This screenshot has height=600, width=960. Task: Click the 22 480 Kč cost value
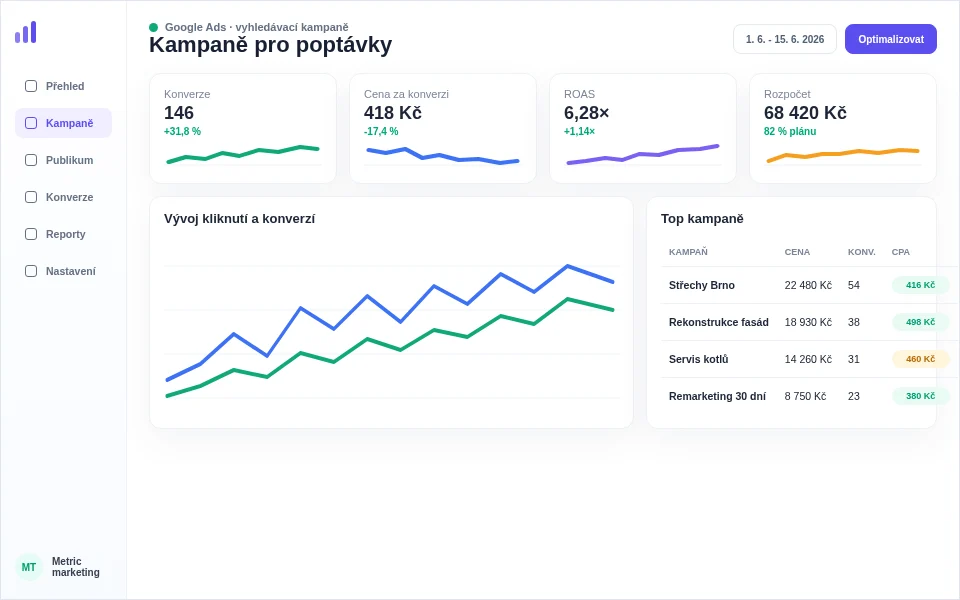click(808, 285)
